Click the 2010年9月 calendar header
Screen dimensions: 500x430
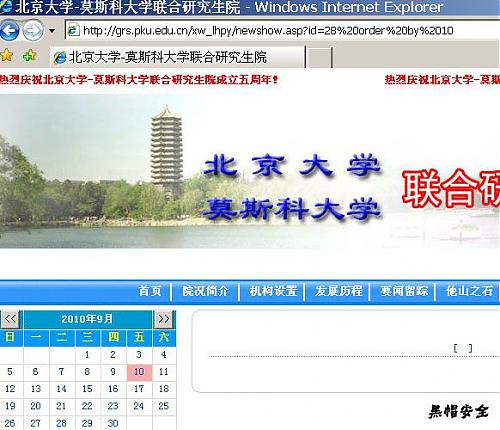coord(87,319)
